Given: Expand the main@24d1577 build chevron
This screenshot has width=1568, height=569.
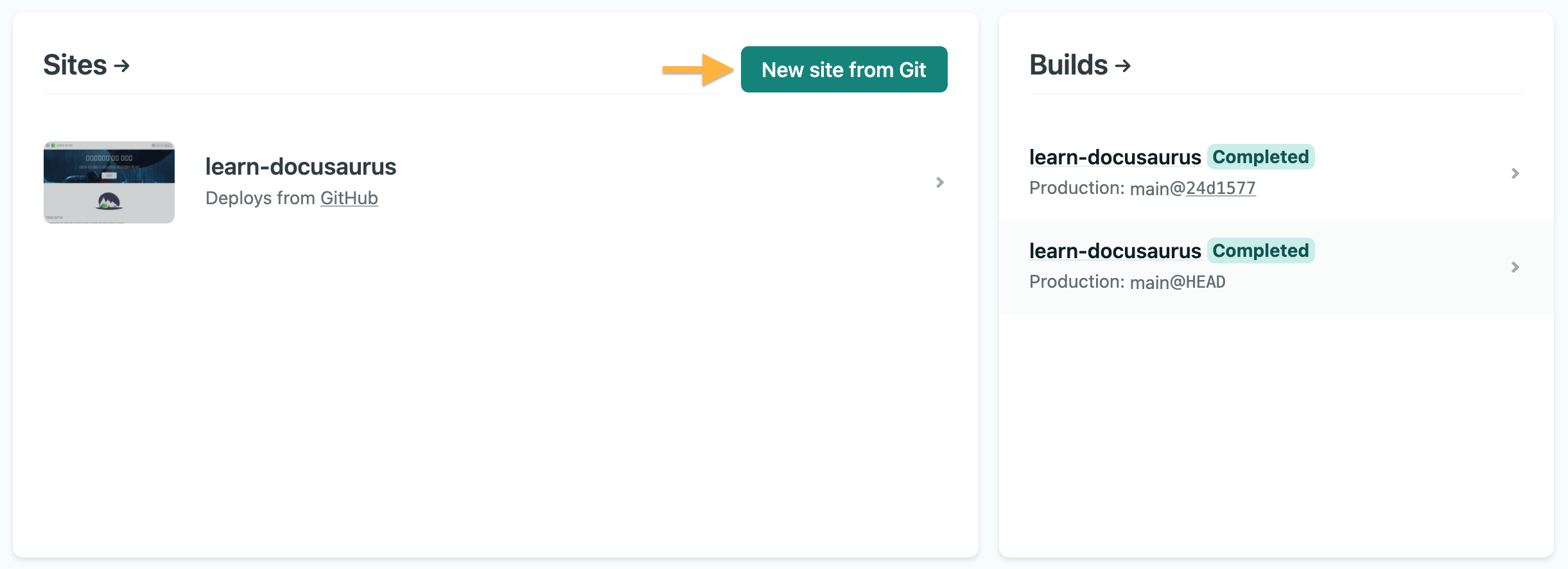Looking at the screenshot, I should 1515,173.
